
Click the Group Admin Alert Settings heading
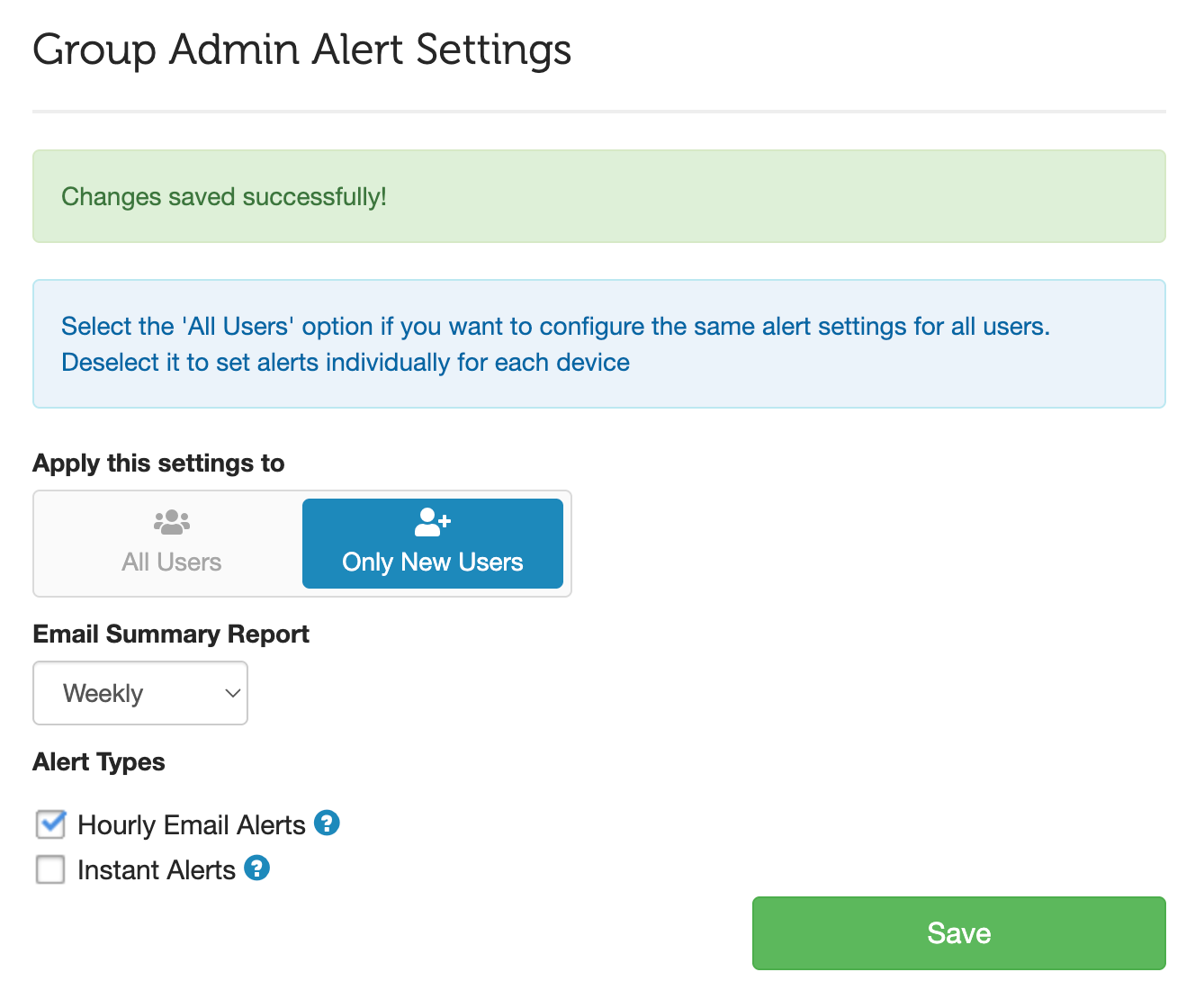pos(301,49)
